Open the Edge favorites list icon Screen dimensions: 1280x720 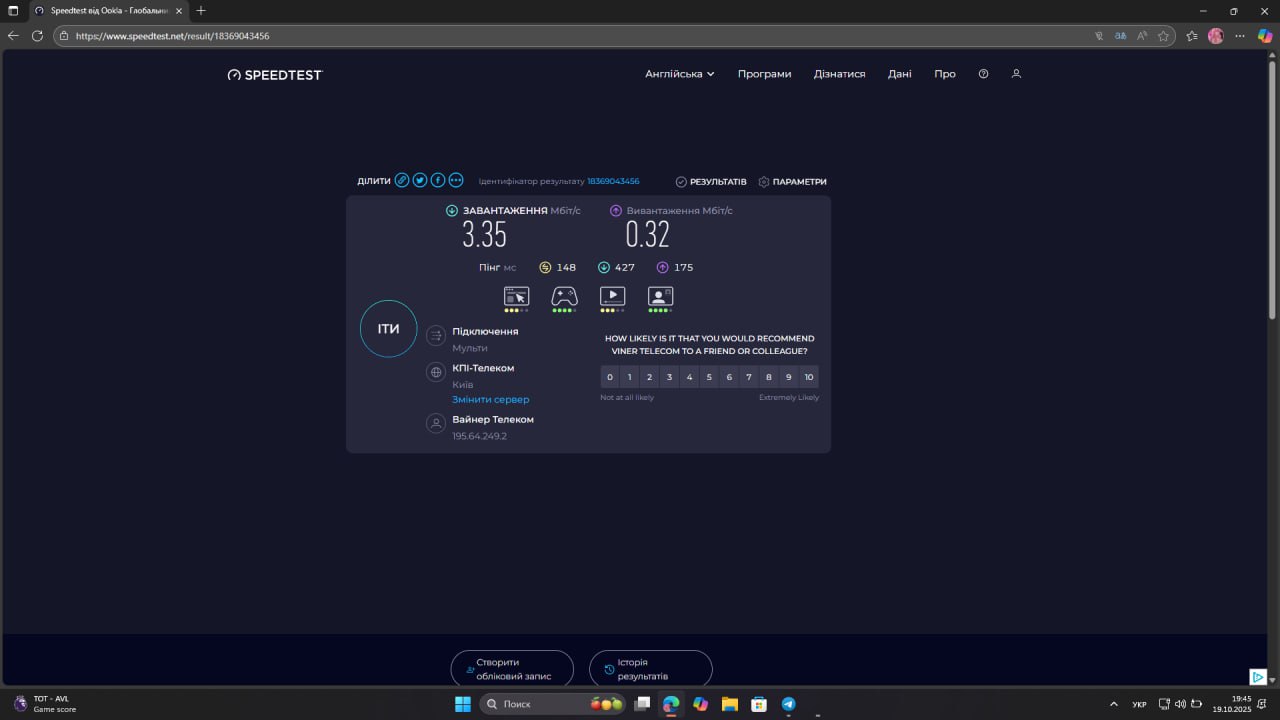pyautogui.click(x=1192, y=35)
